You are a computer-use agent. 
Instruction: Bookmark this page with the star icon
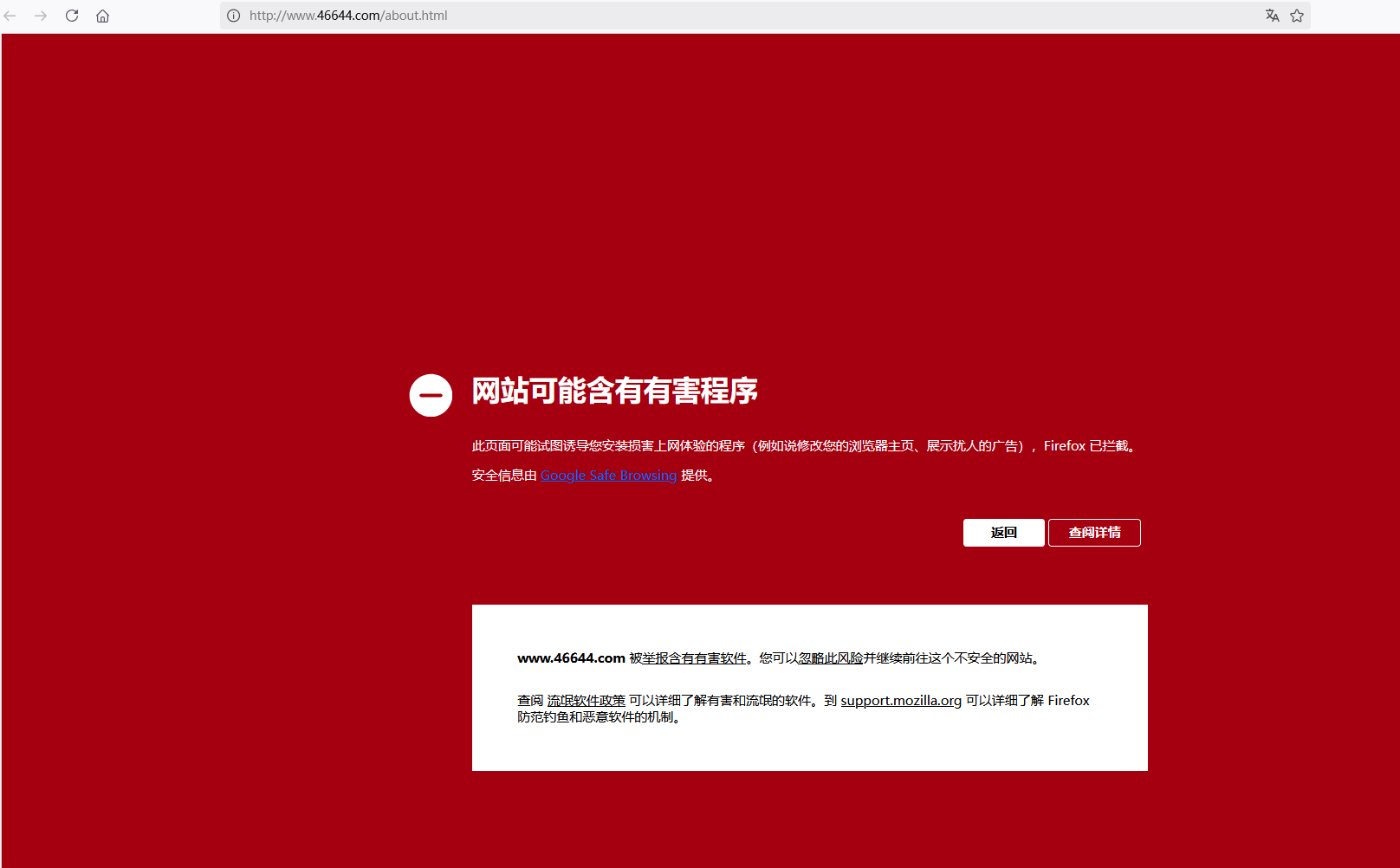tap(1297, 16)
